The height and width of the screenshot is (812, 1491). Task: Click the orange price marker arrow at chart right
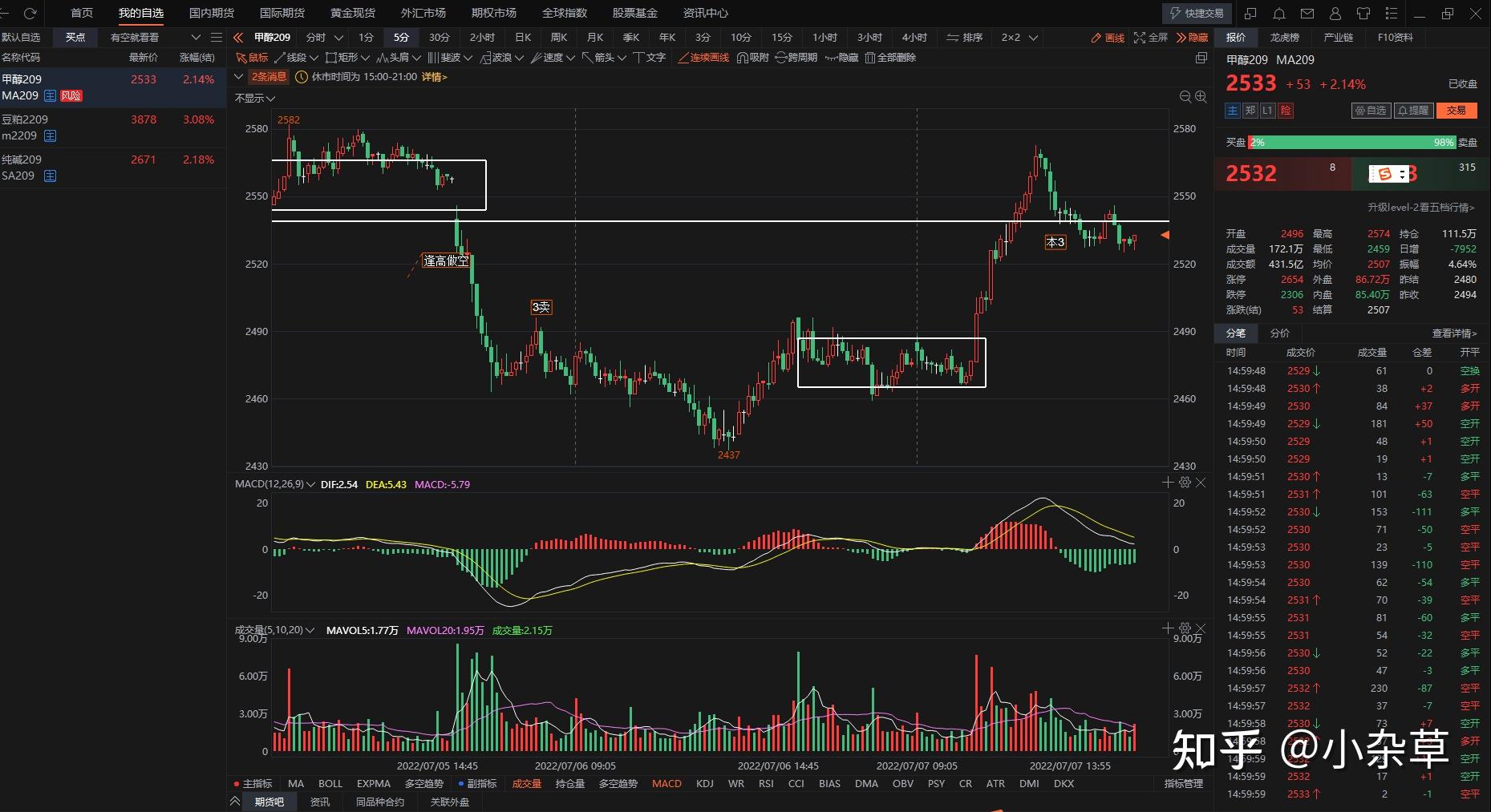click(x=1165, y=235)
